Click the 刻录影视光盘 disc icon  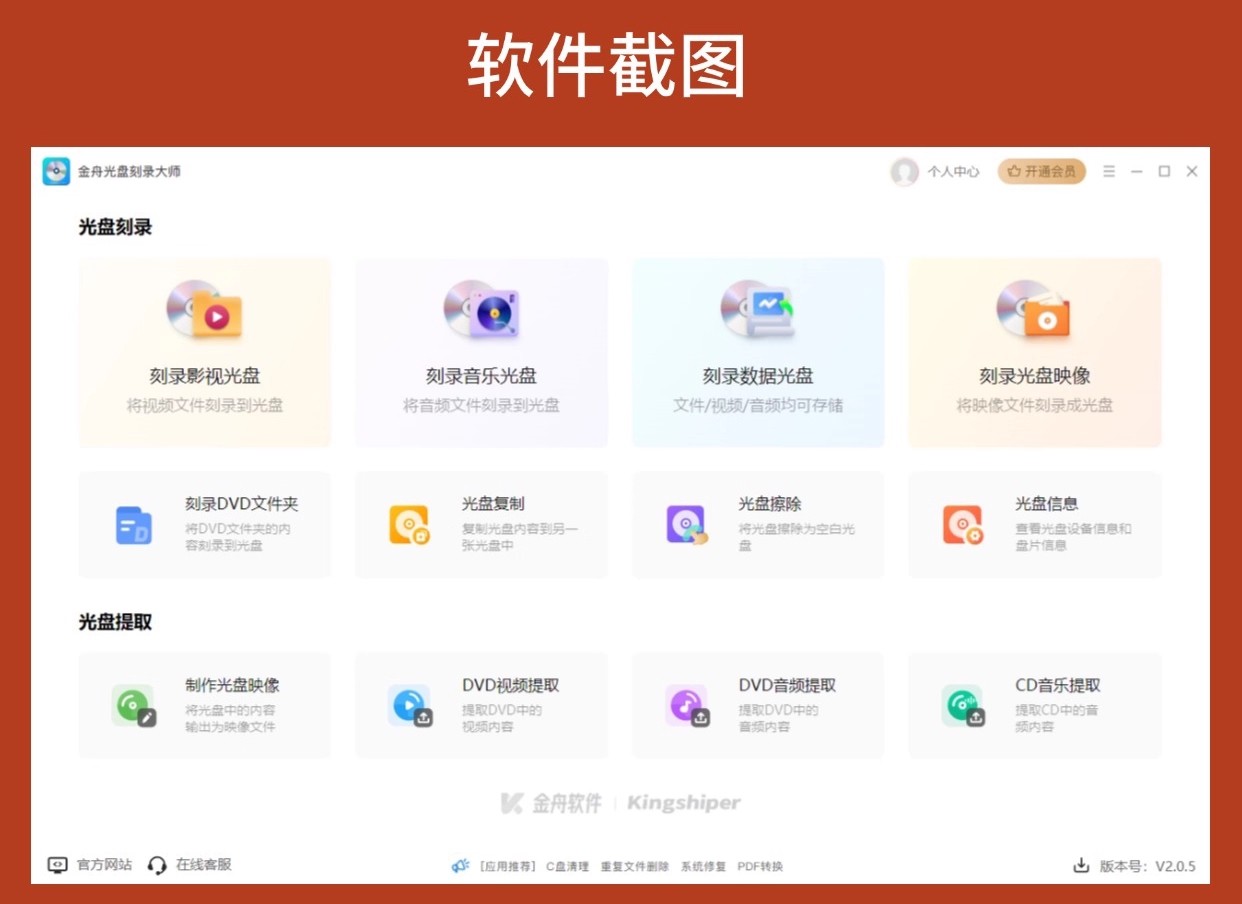(x=204, y=309)
